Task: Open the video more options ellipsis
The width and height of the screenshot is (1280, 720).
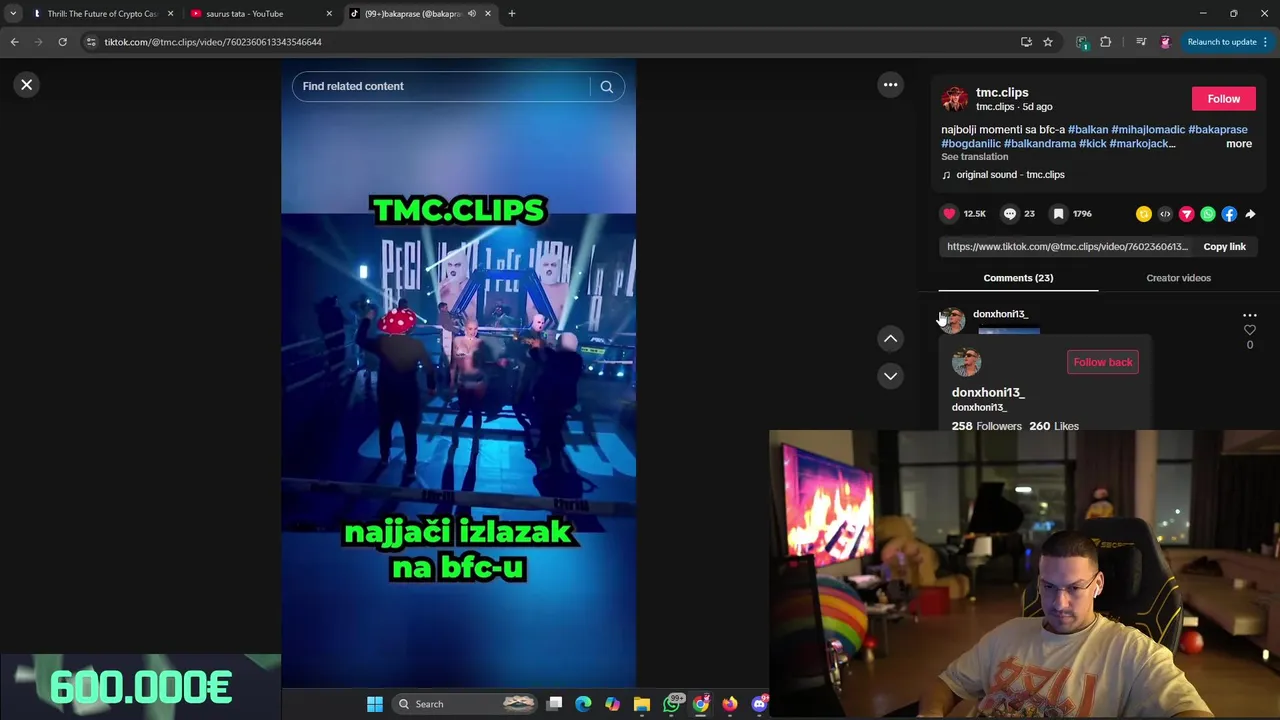Action: coord(890,85)
